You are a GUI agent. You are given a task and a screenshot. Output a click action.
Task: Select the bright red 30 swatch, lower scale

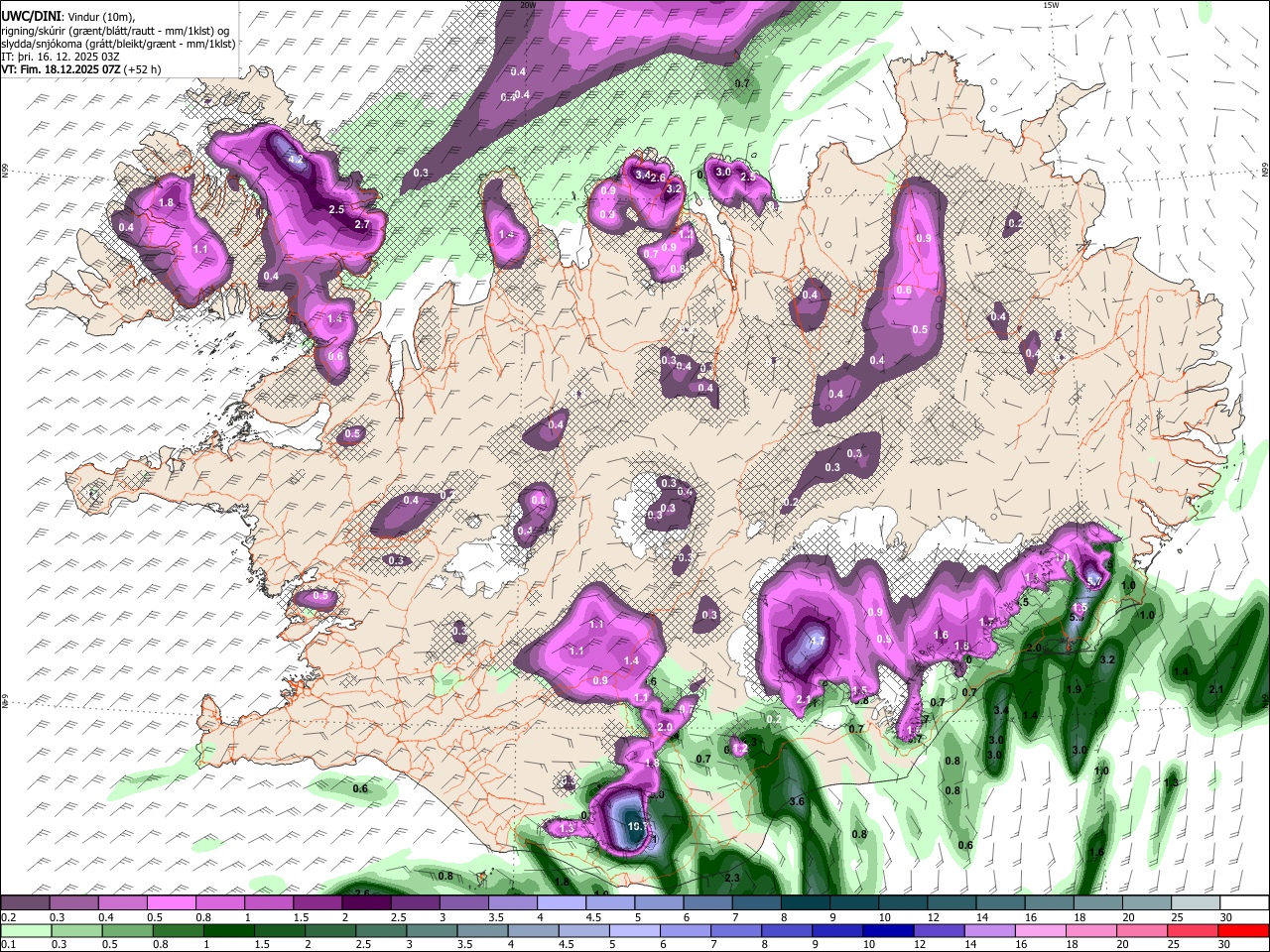point(1244,930)
